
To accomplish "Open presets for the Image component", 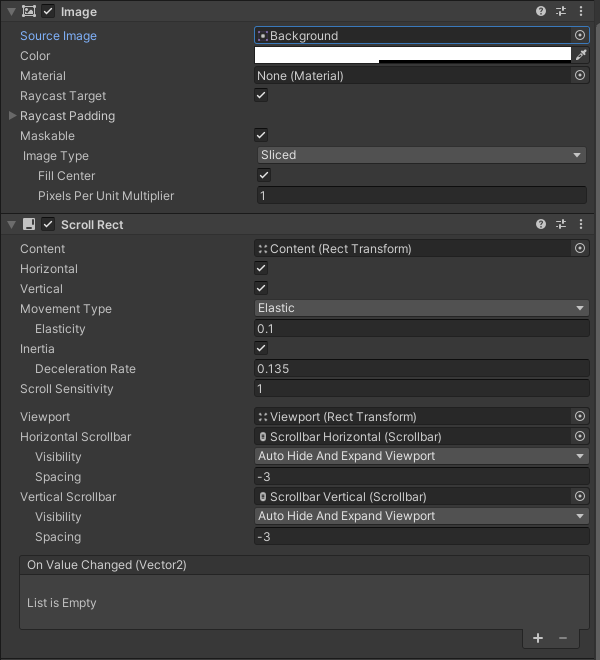I will point(561,11).
